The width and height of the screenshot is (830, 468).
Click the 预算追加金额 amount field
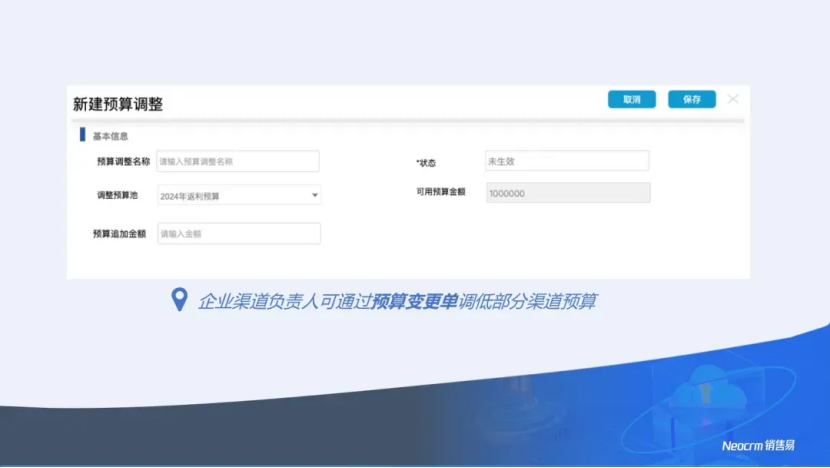pyautogui.click(x=238, y=234)
